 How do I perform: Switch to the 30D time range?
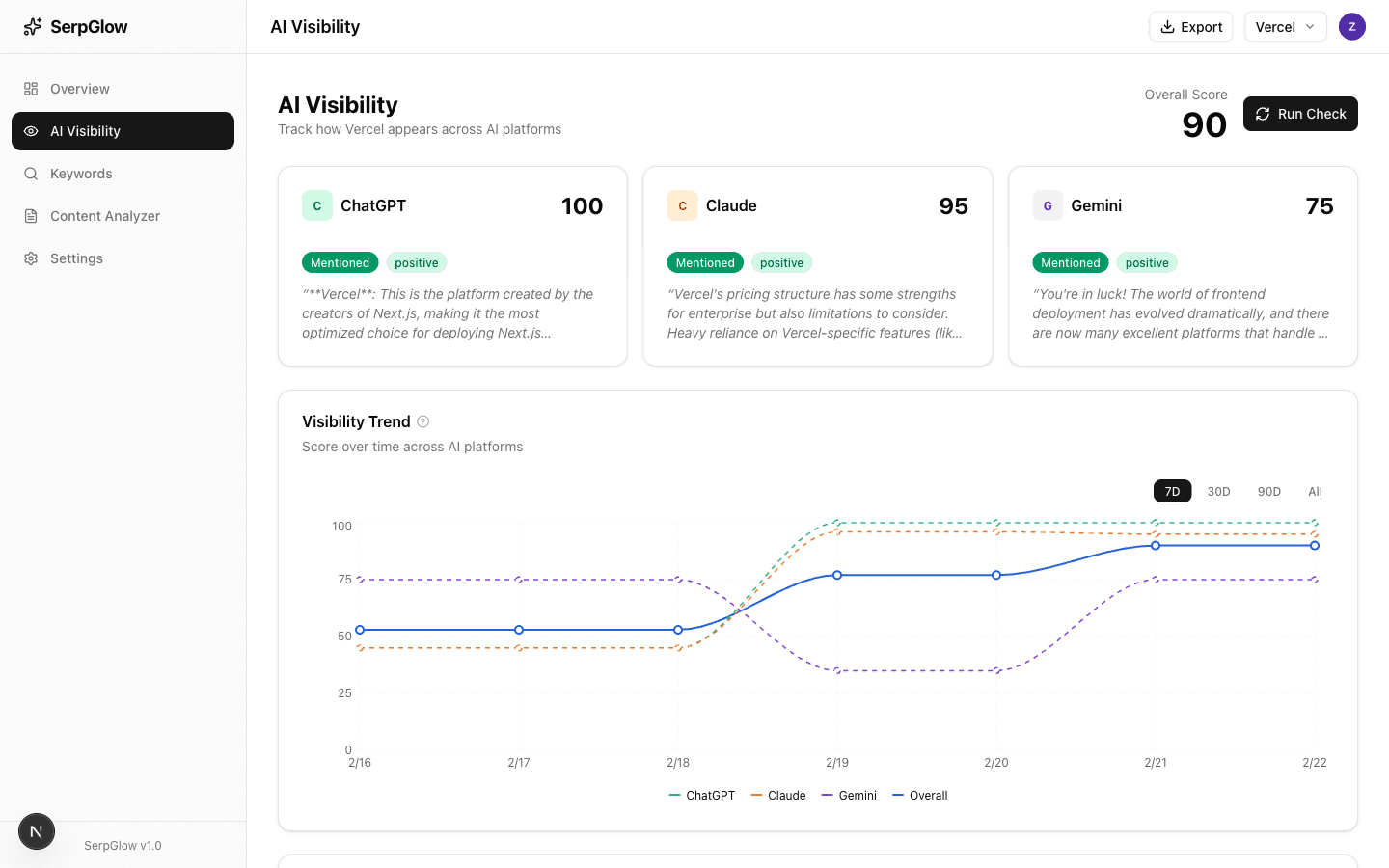[x=1218, y=491]
